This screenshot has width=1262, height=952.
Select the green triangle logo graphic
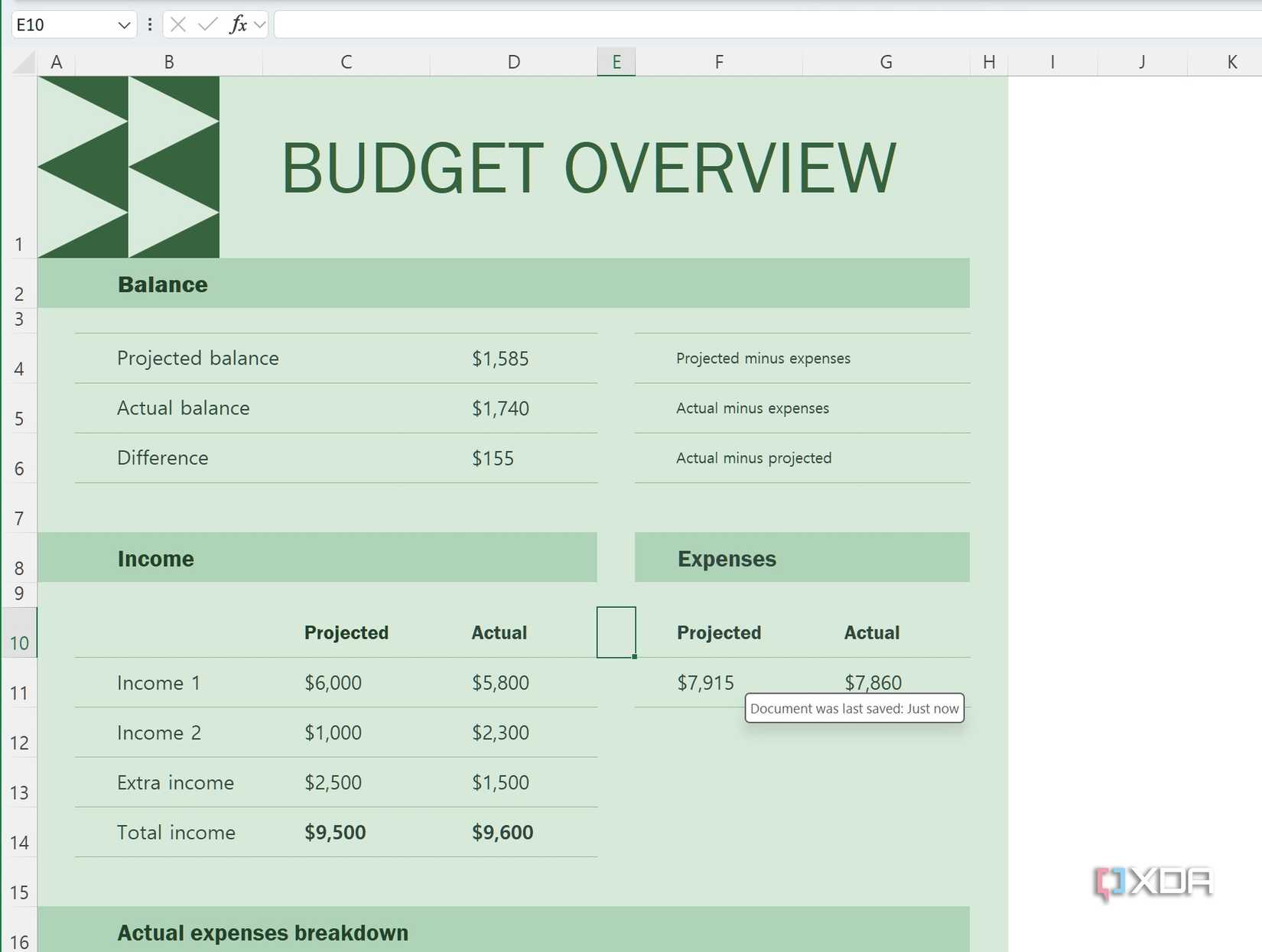click(x=128, y=167)
